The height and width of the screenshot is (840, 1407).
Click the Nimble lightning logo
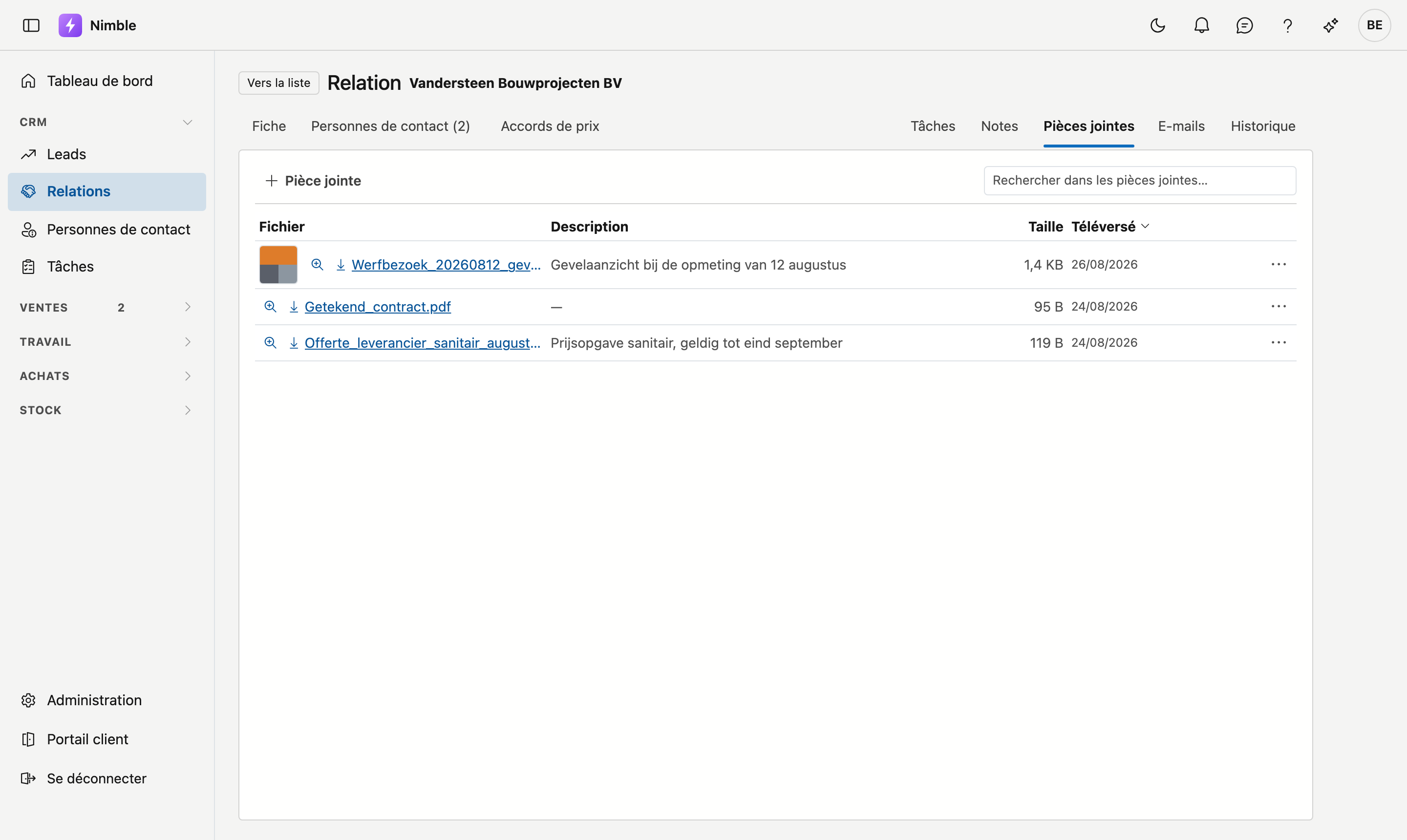(70, 25)
